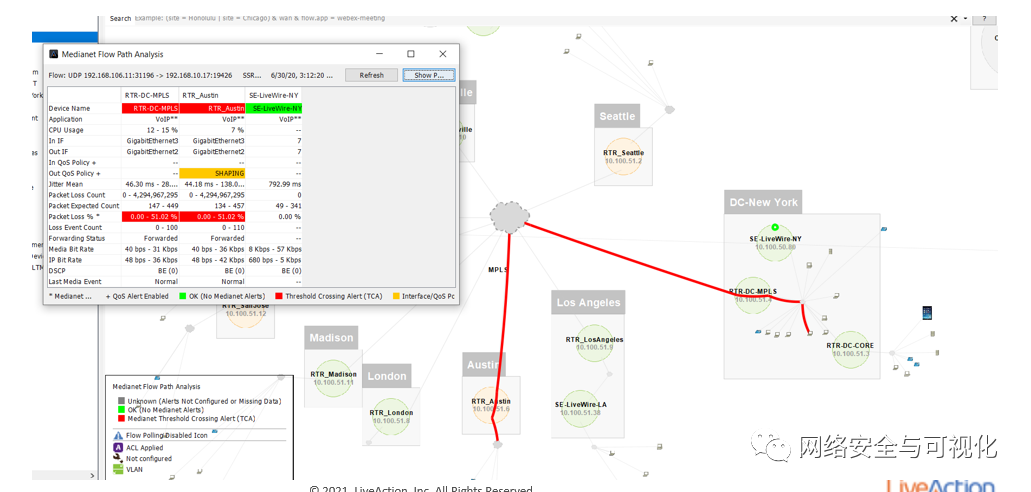Click RTR_Austin Packet Loss % red cell
The image size is (1031, 492).
212,216
